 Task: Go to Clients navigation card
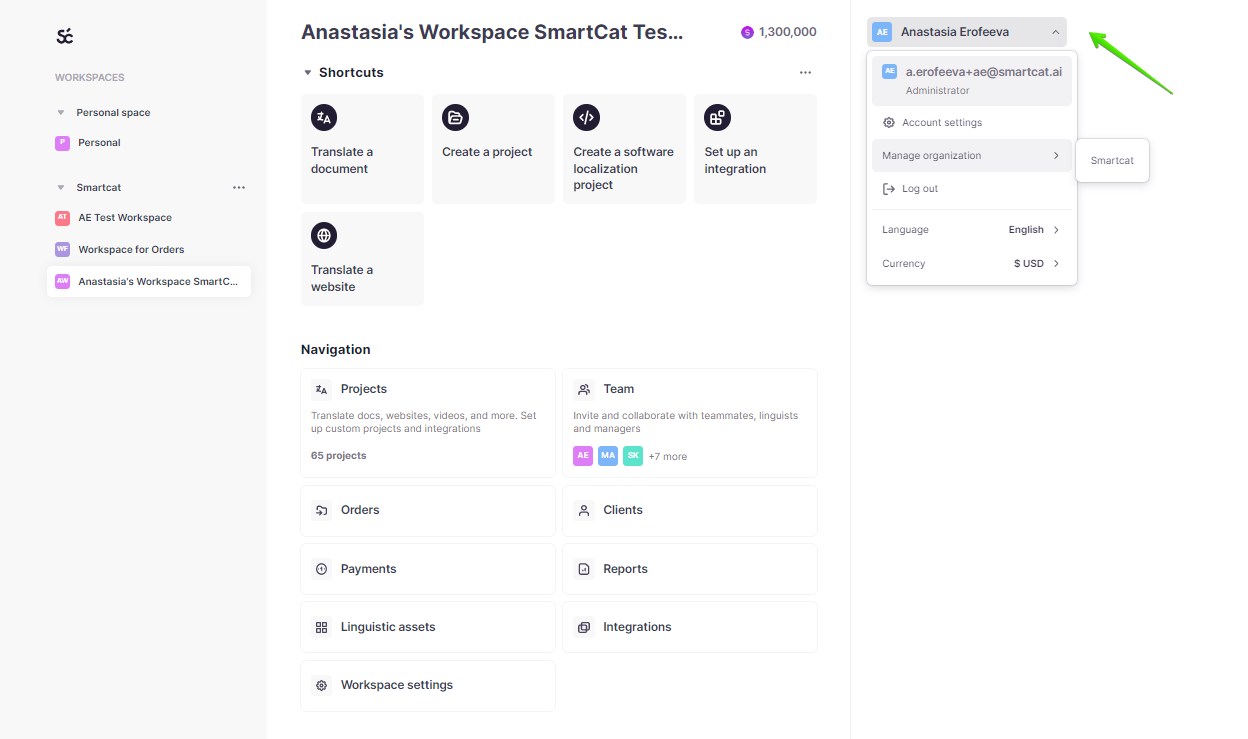tap(690, 511)
